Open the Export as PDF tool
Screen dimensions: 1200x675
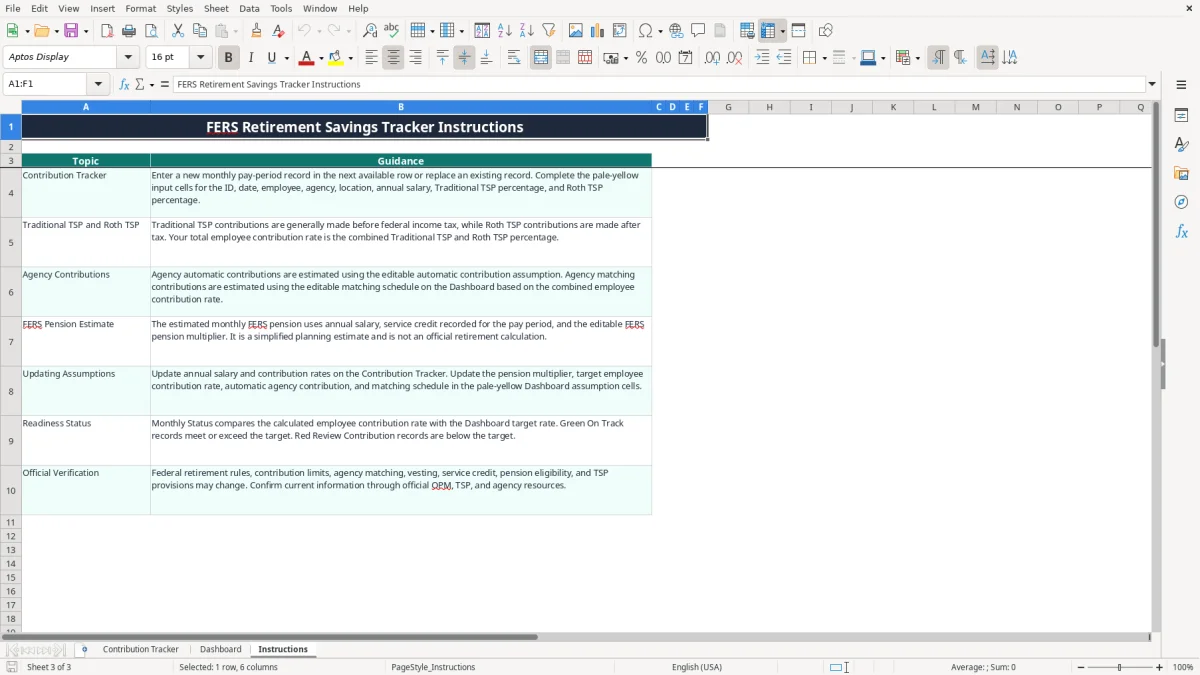pyautogui.click(x=107, y=31)
